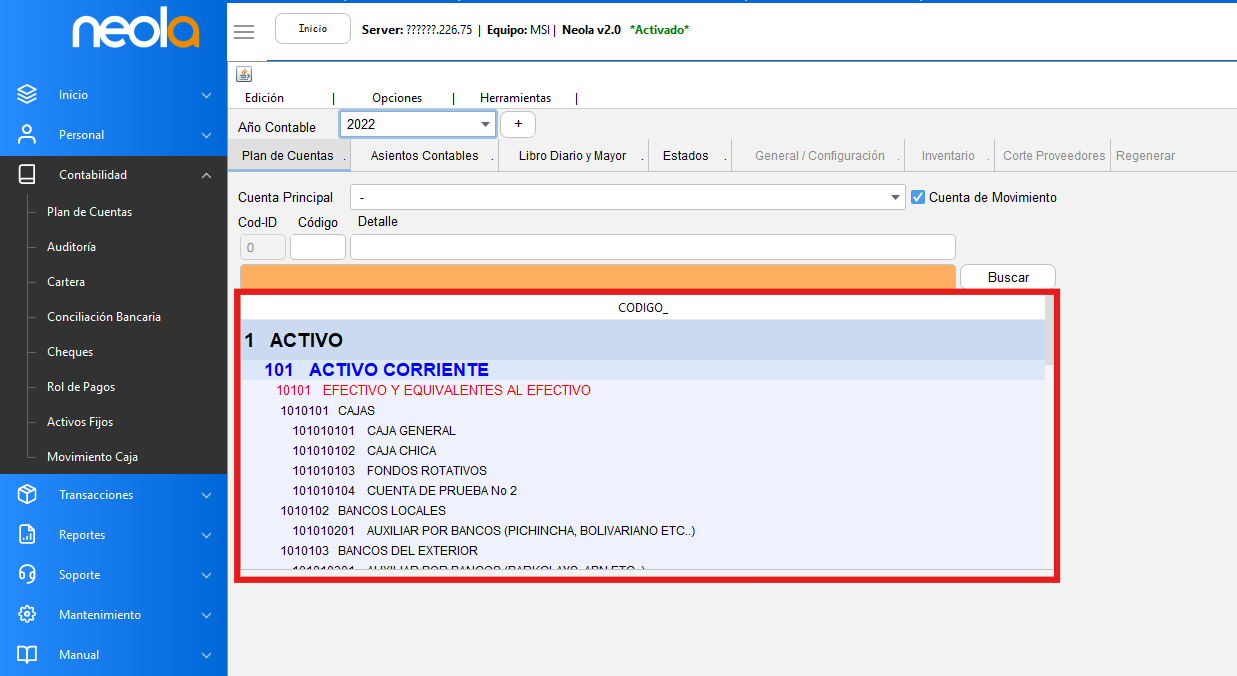This screenshot has width=1237, height=676.
Task: Switch to the Asientos Contables tab
Action: (x=424, y=156)
